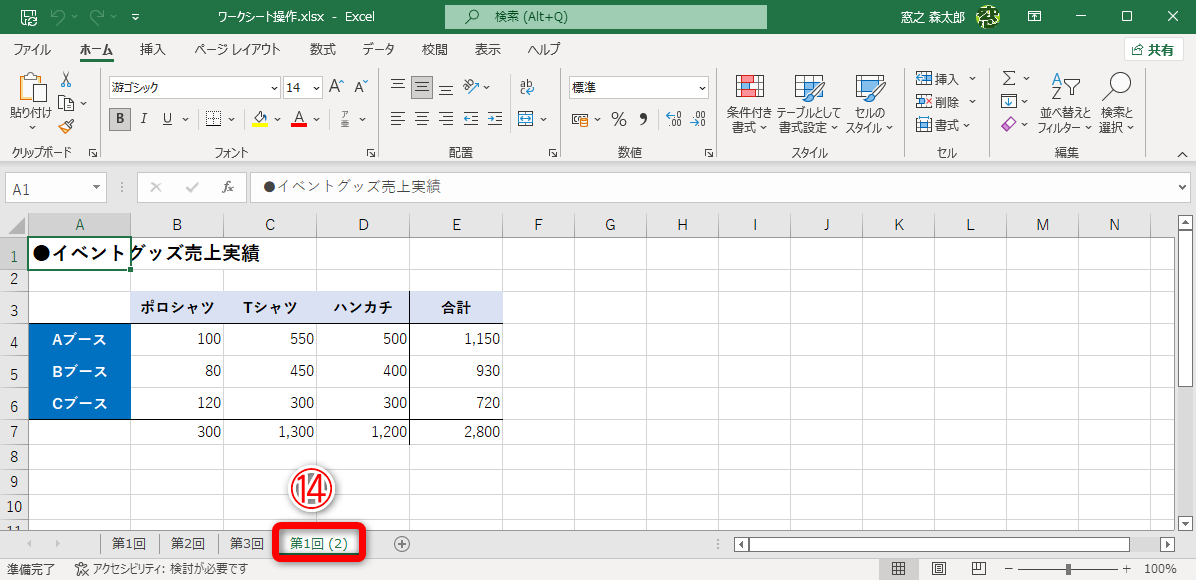
Task: Click the 共有 (Share) button
Action: [x=1153, y=48]
